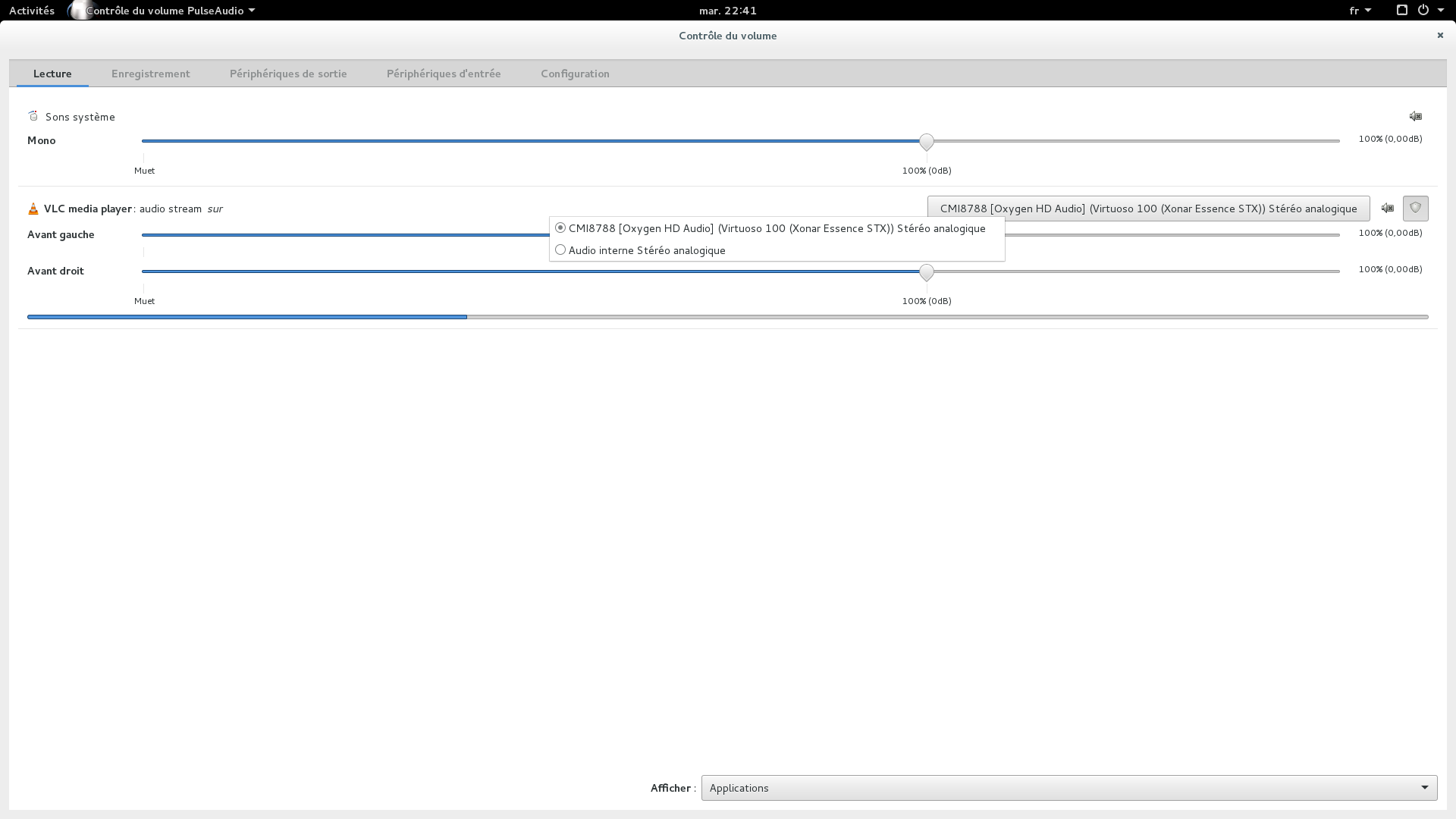Click the clock showing mar. 22:41
Screen dimensions: 1456x819
pos(727,11)
